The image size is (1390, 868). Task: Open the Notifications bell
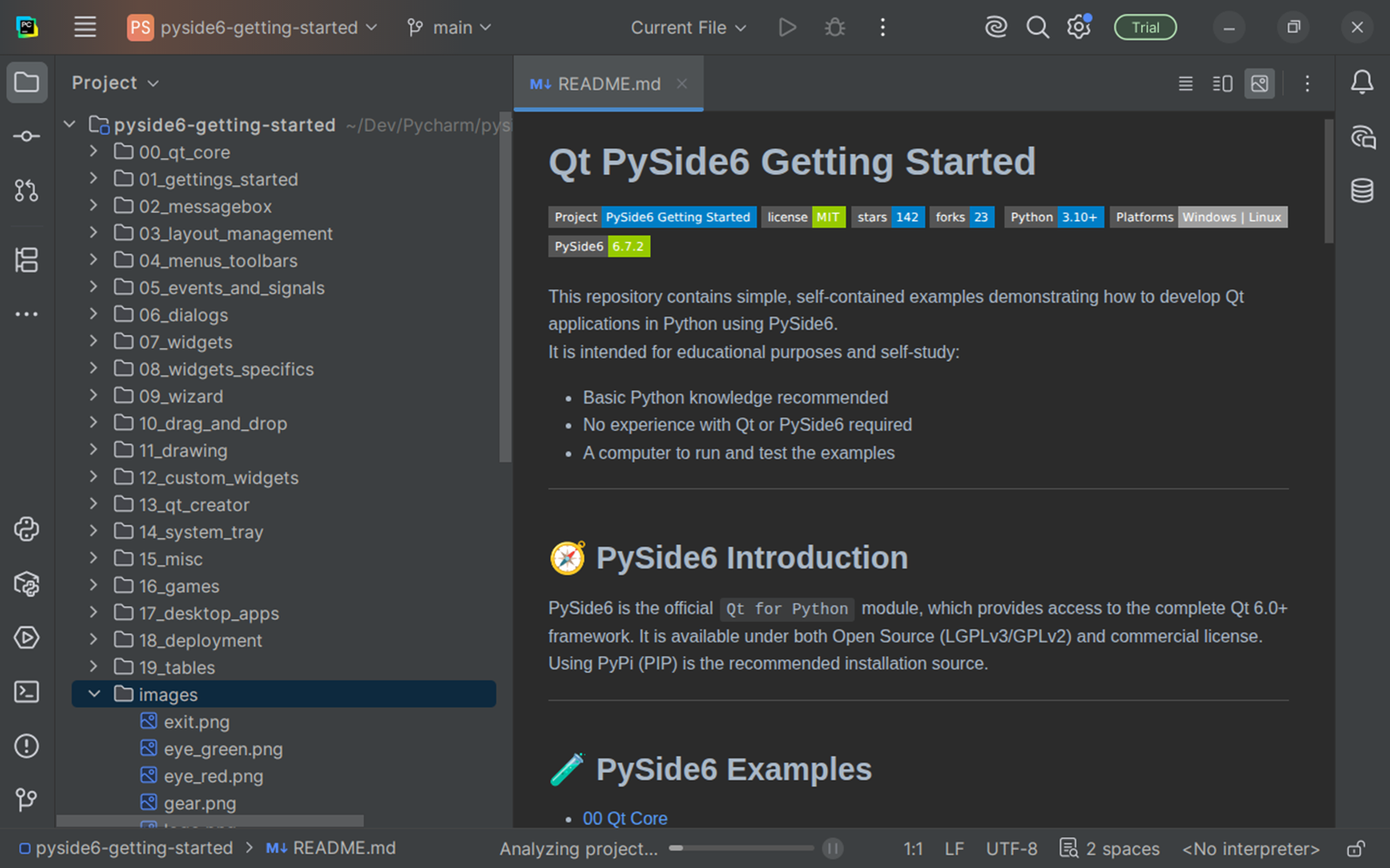pyautogui.click(x=1362, y=83)
